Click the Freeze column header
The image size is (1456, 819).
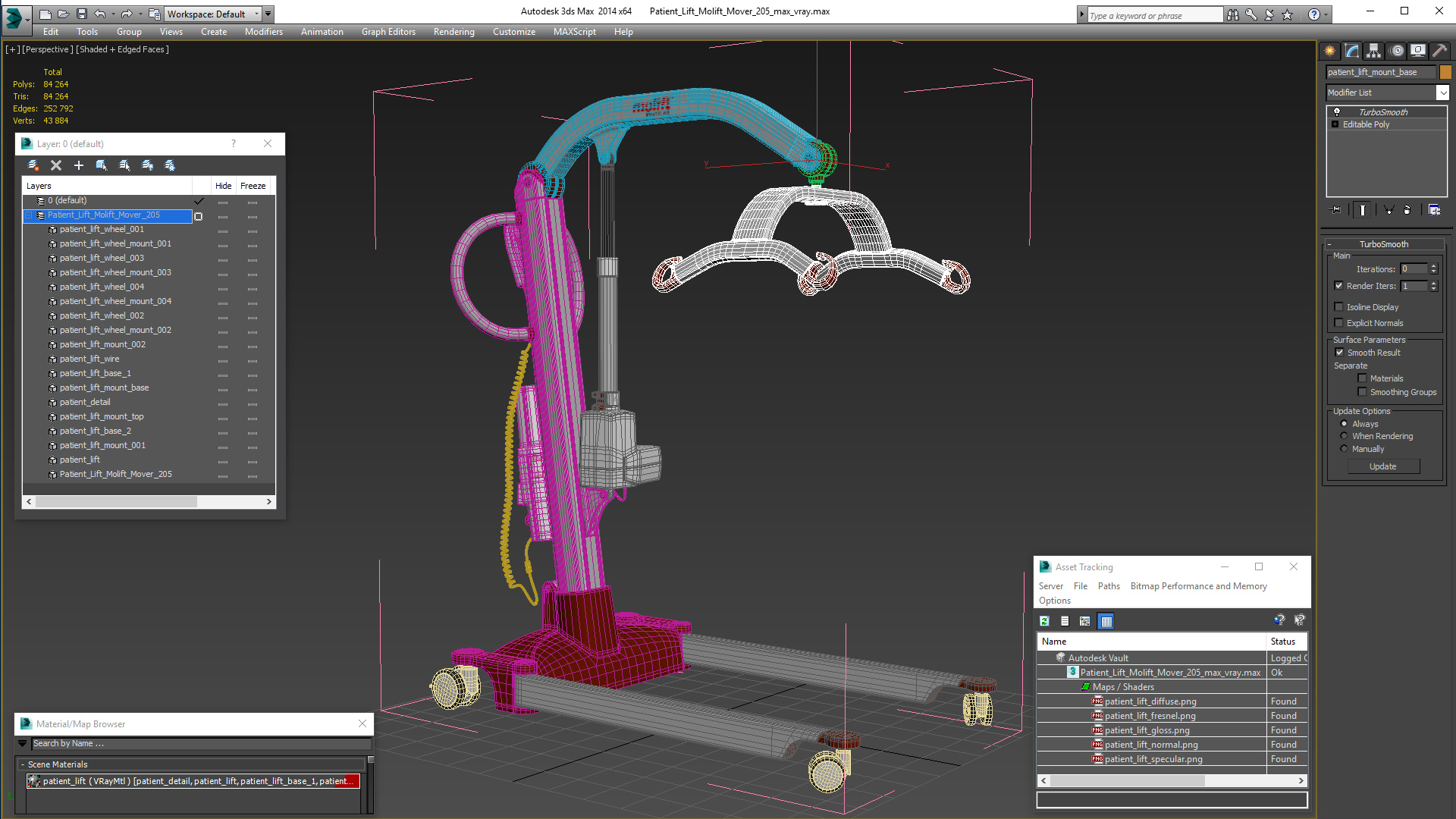253,186
